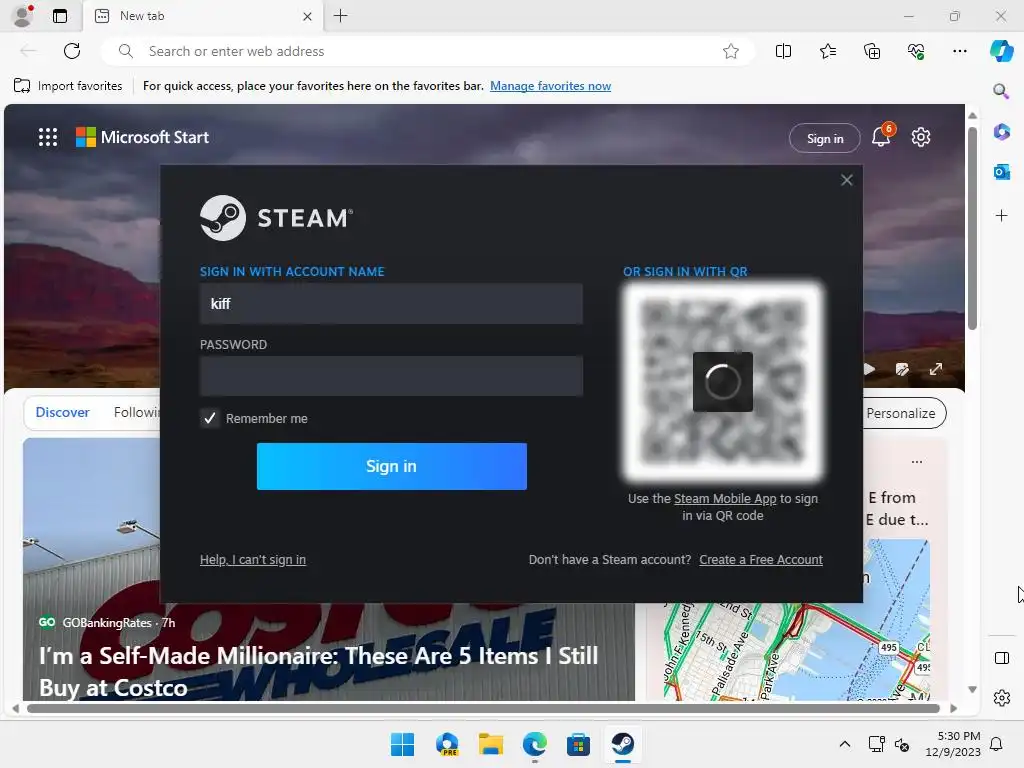This screenshot has height=768, width=1024.
Task: Toggle the sidebar panel layout icon
Action: coord(1001,658)
